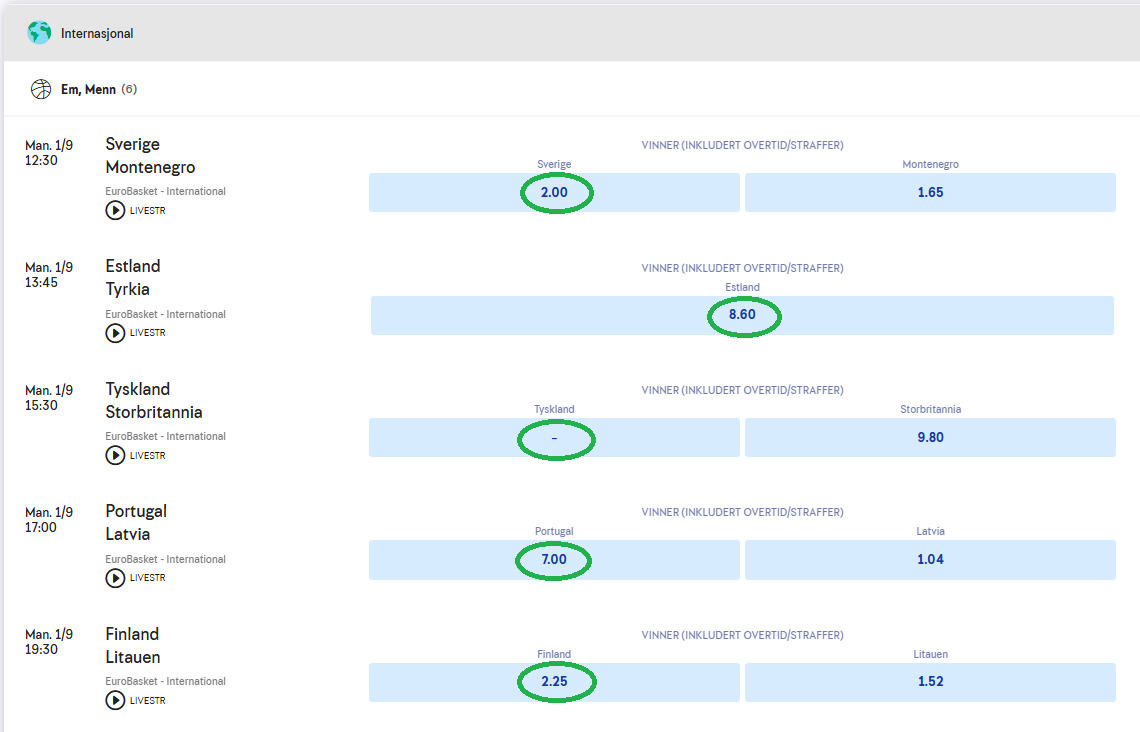Click the Tyskland odds button with dash

click(x=554, y=438)
